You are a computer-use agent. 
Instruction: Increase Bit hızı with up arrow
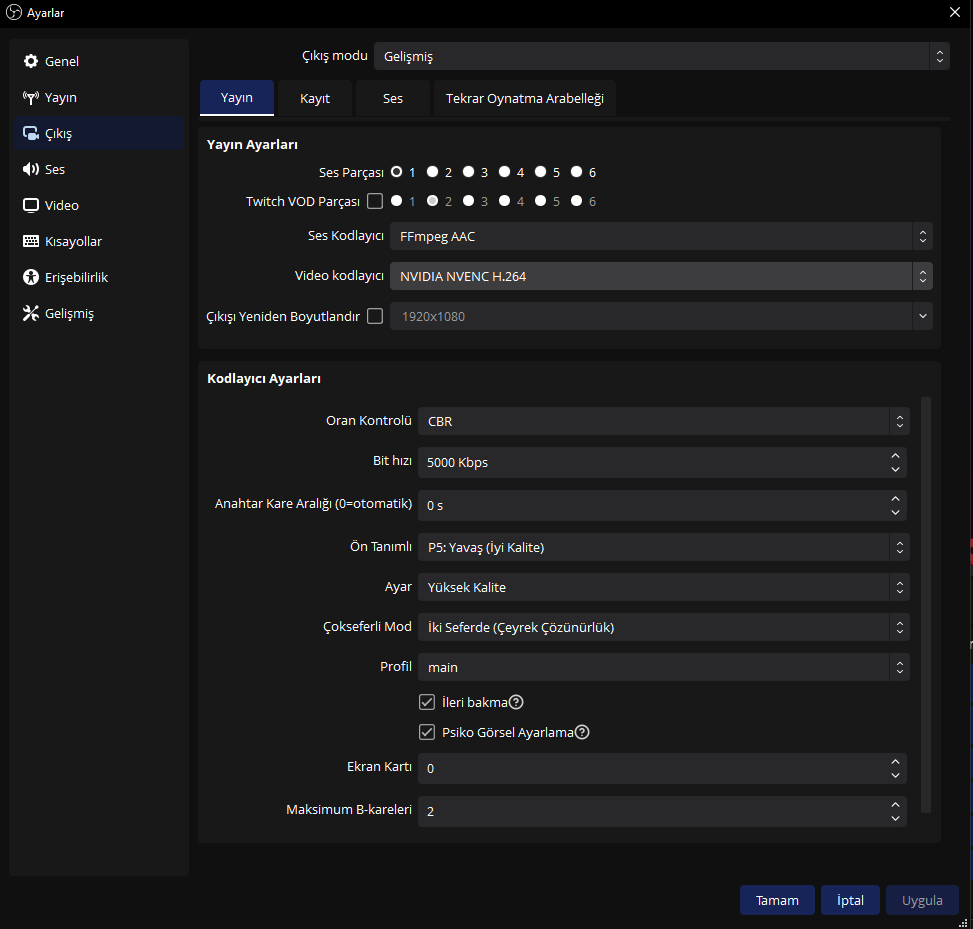click(x=895, y=456)
